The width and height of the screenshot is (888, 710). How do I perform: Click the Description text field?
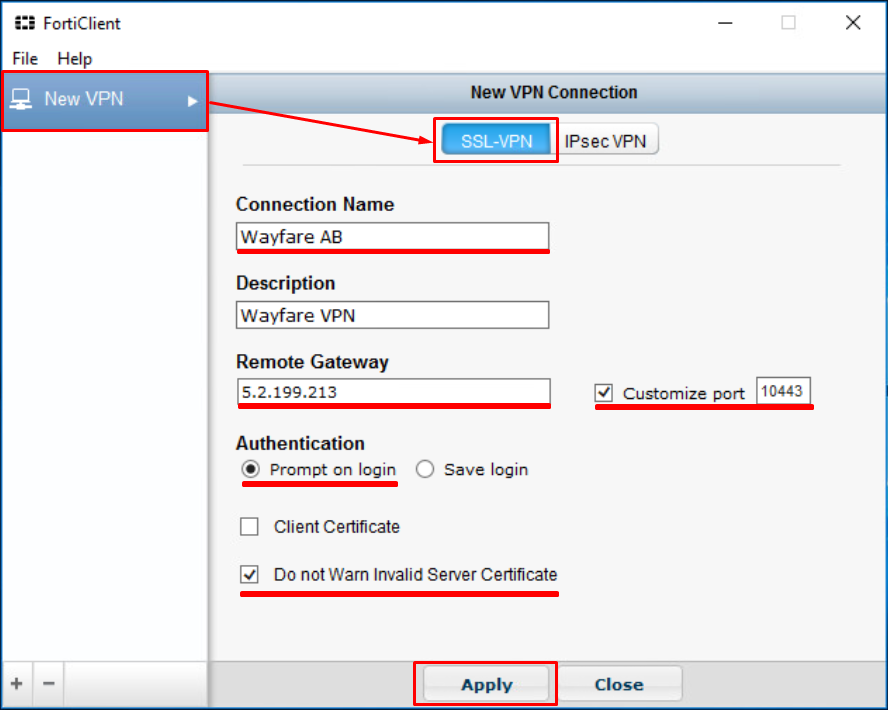(392, 315)
